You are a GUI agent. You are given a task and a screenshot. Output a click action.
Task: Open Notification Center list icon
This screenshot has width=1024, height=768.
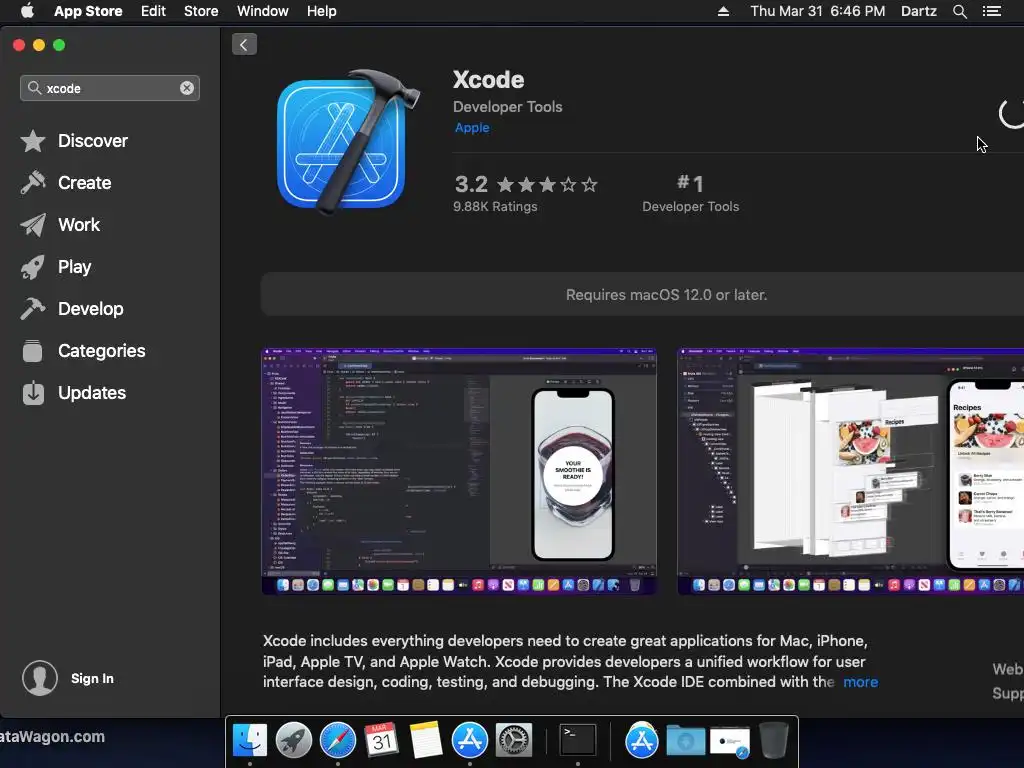(x=992, y=11)
